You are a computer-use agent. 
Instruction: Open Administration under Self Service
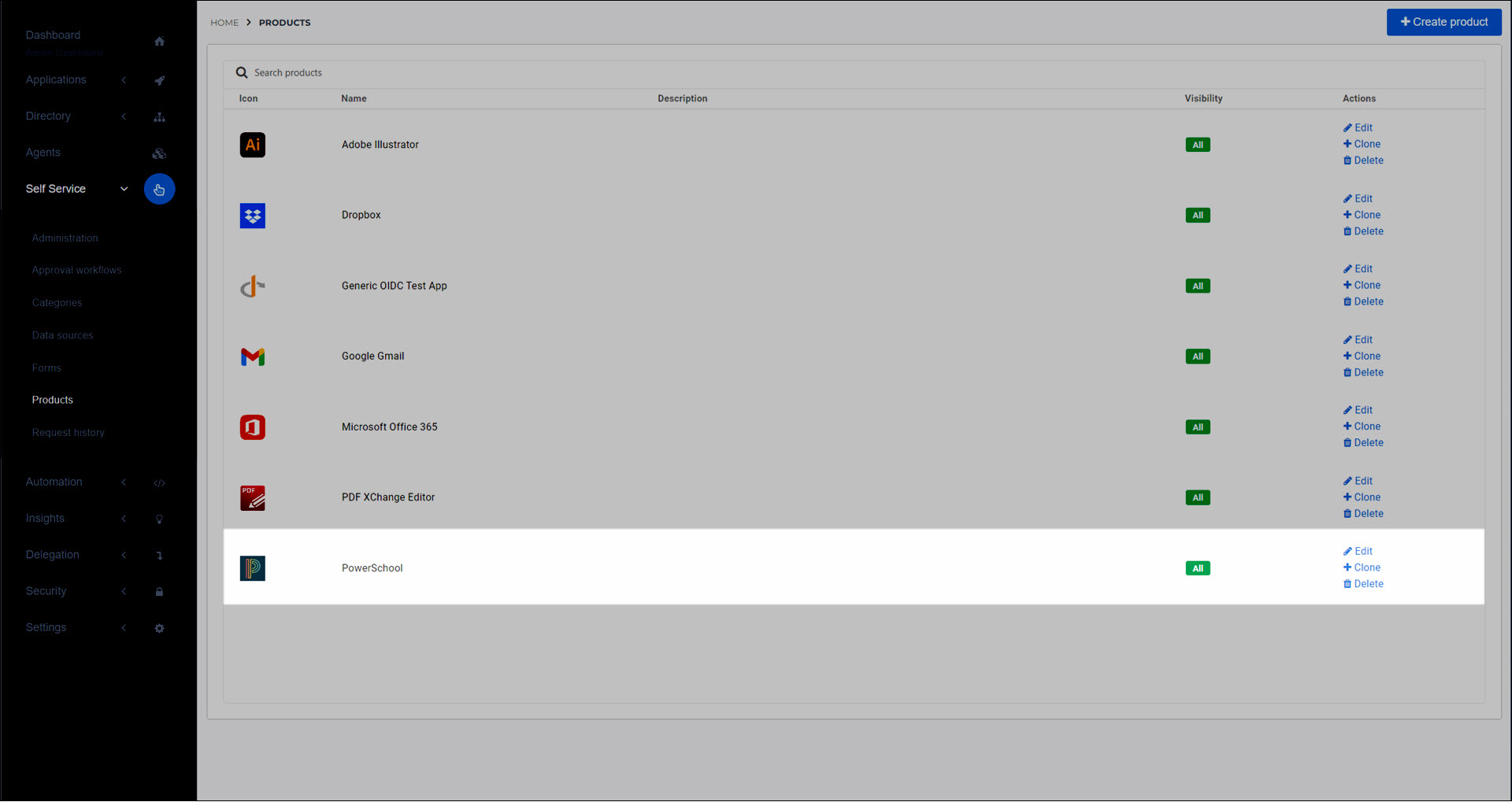point(65,238)
